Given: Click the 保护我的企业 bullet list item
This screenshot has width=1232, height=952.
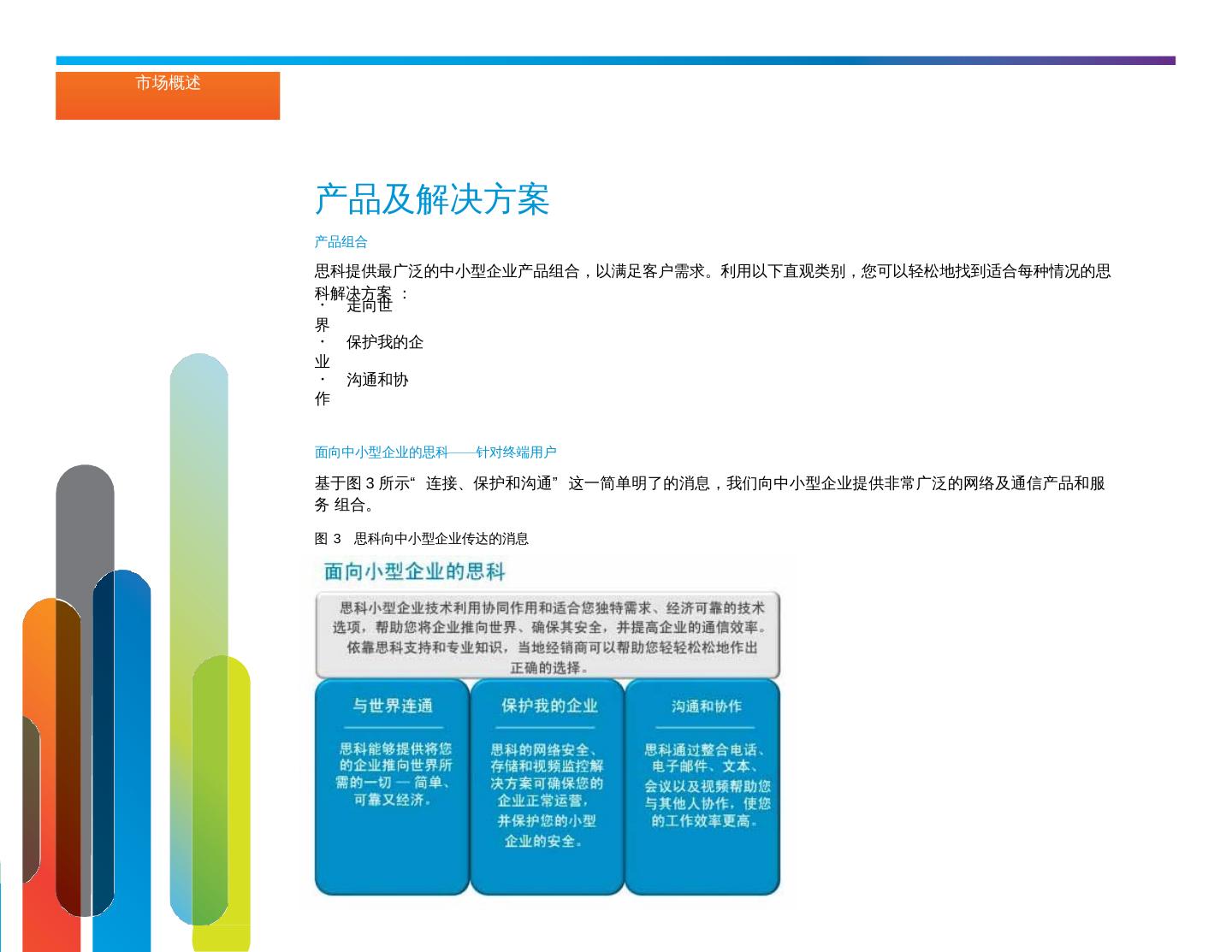Looking at the screenshot, I should (369, 352).
